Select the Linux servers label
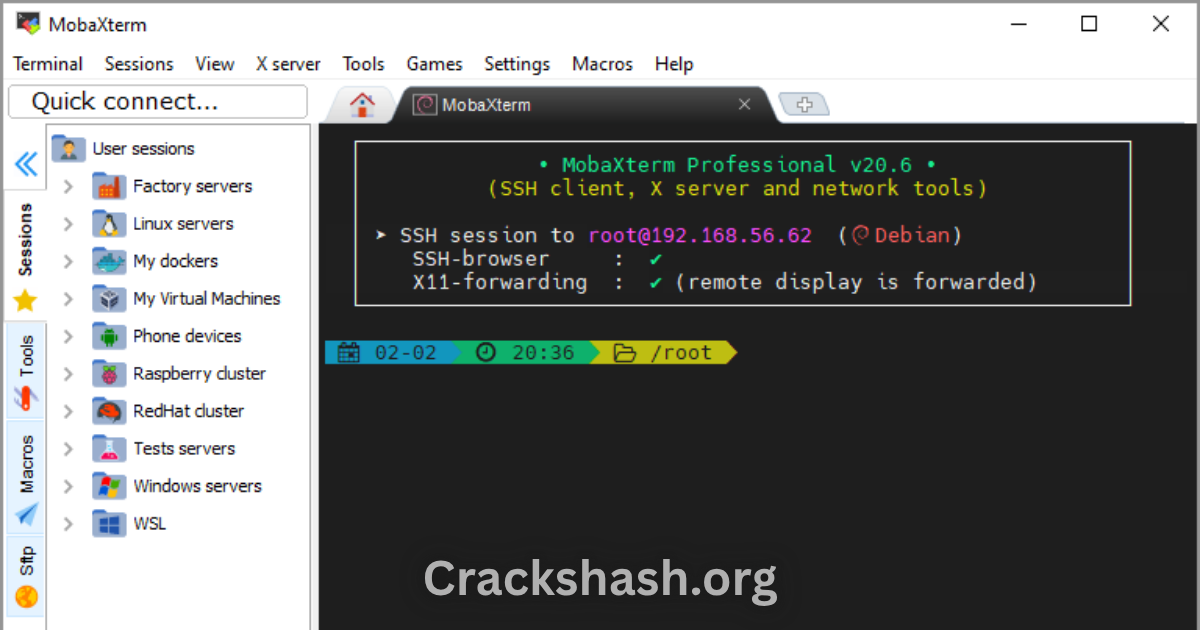 (x=183, y=224)
